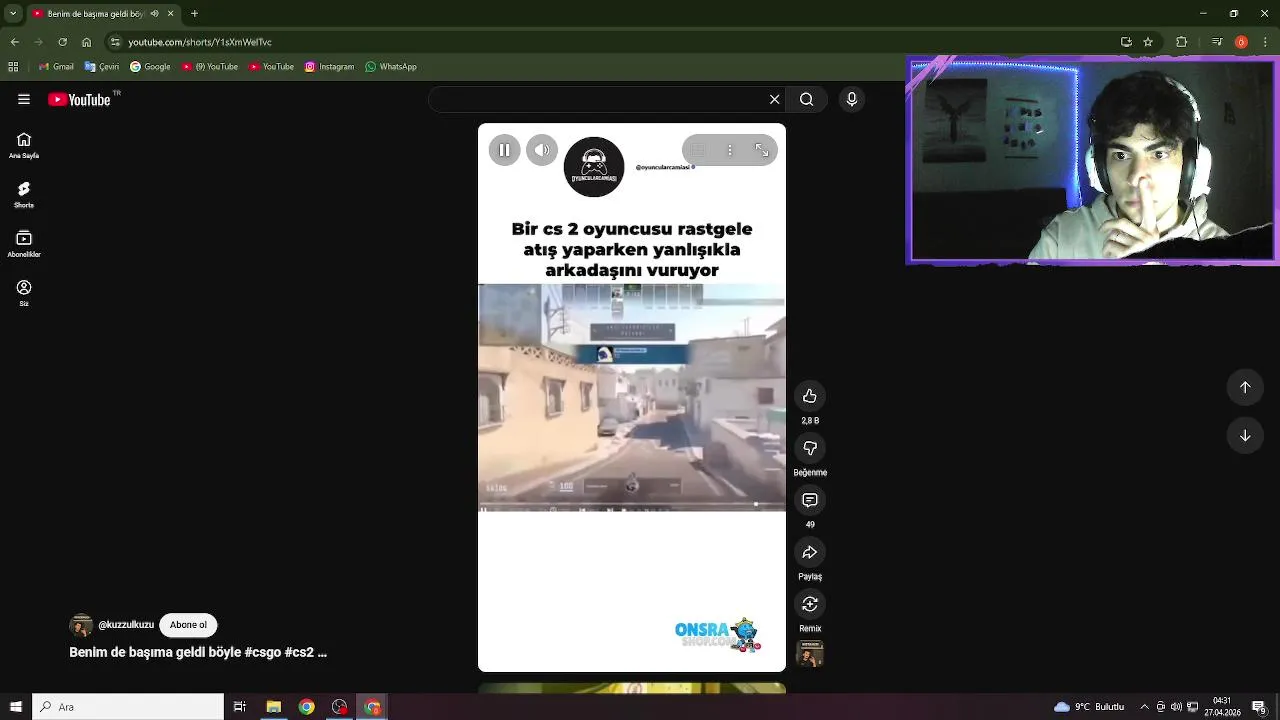Select the youtube.com/shorts address bar URL

tap(200, 42)
